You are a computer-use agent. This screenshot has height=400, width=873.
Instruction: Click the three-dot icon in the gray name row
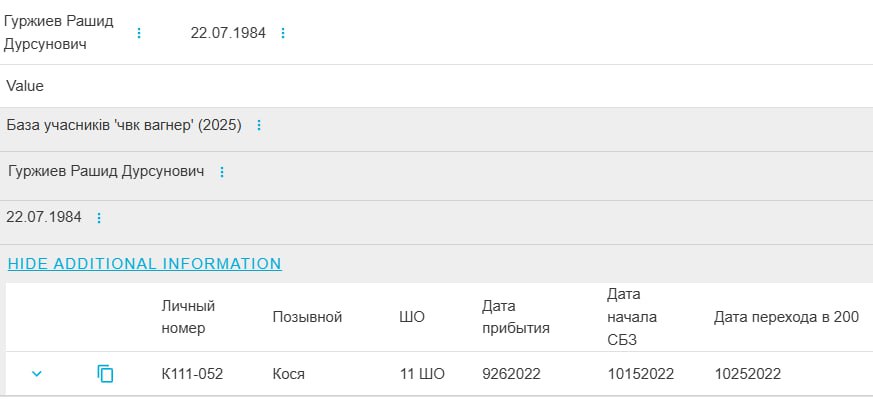click(222, 172)
